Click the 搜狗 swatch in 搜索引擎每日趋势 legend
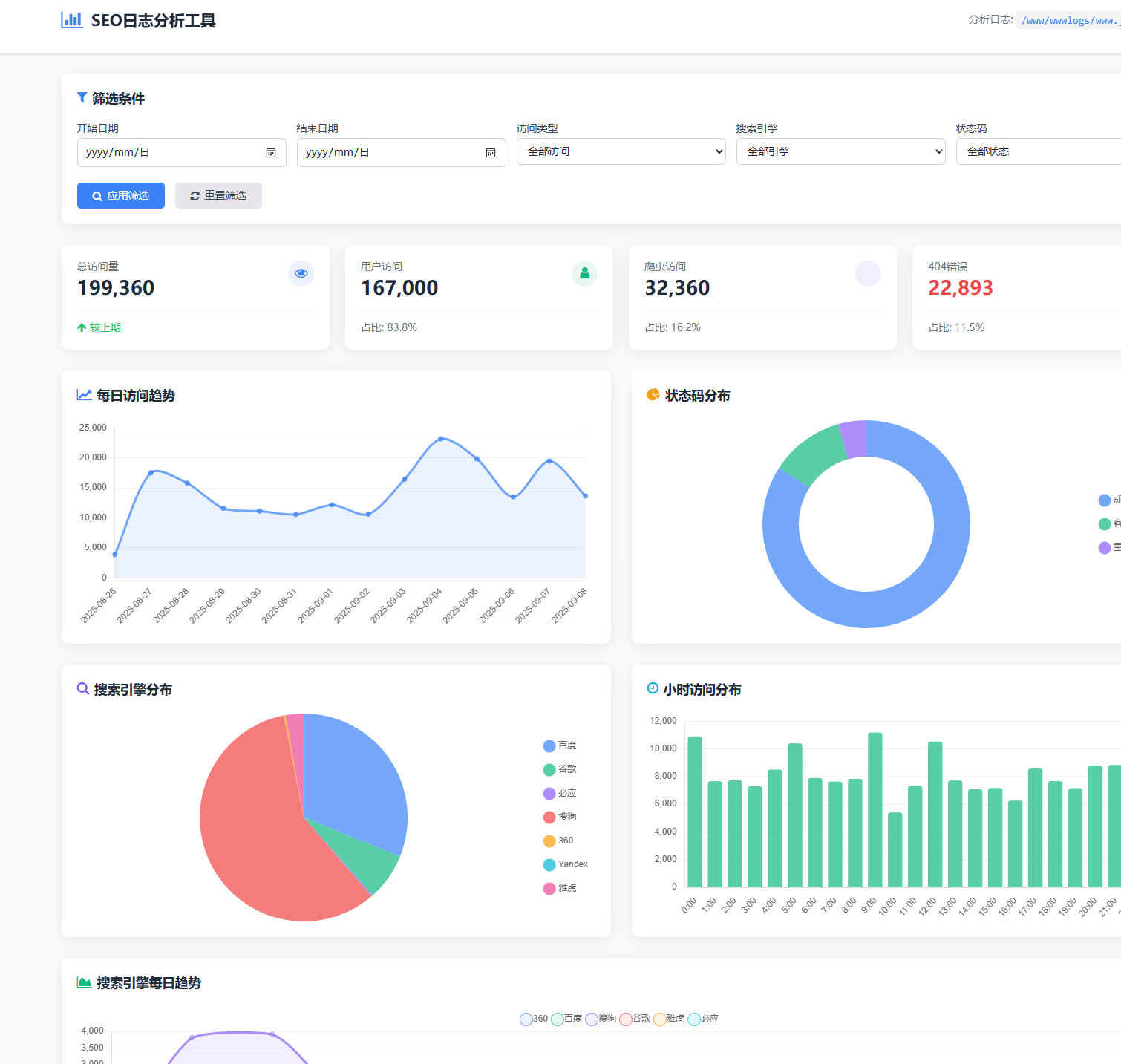 pos(592,1019)
